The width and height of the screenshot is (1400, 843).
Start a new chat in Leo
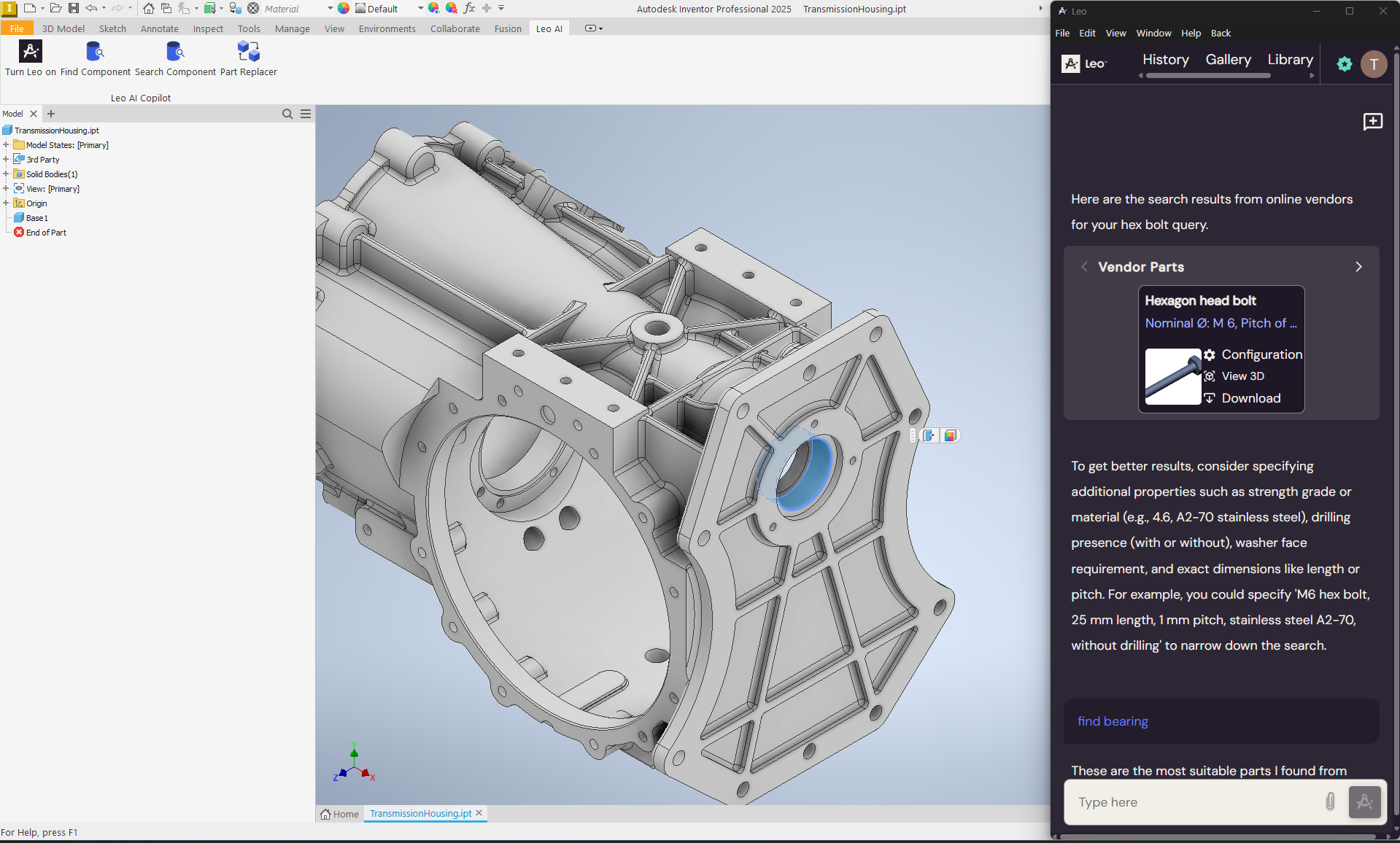1372,122
